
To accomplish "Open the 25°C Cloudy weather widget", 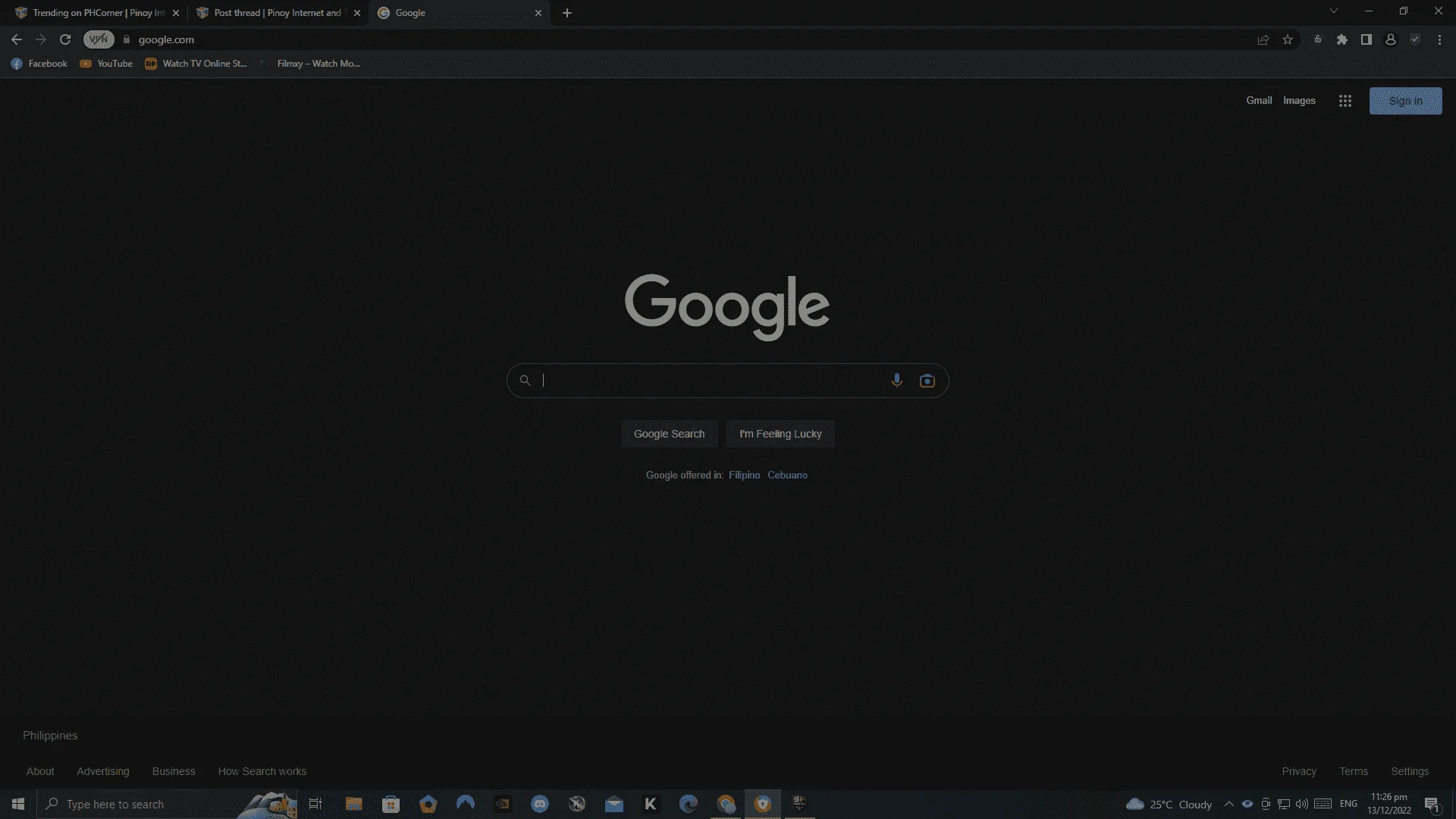I will 1169,804.
